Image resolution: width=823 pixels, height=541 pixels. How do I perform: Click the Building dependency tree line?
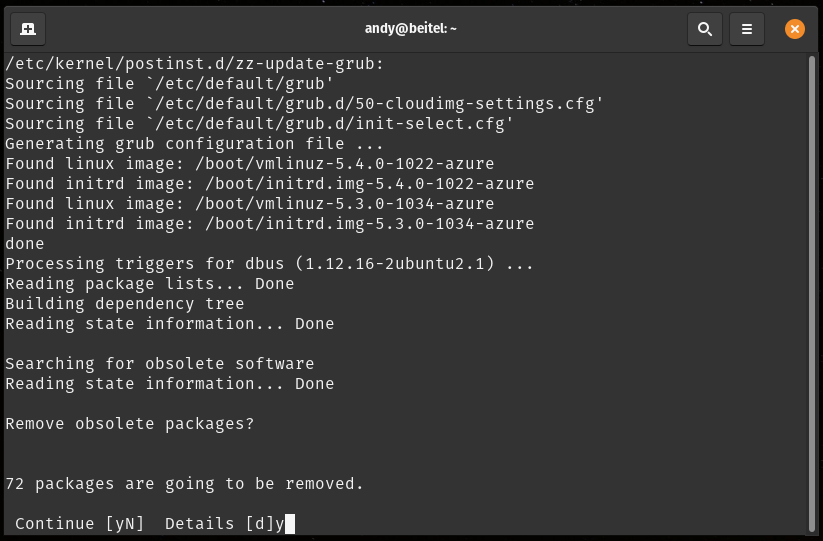click(124, 304)
